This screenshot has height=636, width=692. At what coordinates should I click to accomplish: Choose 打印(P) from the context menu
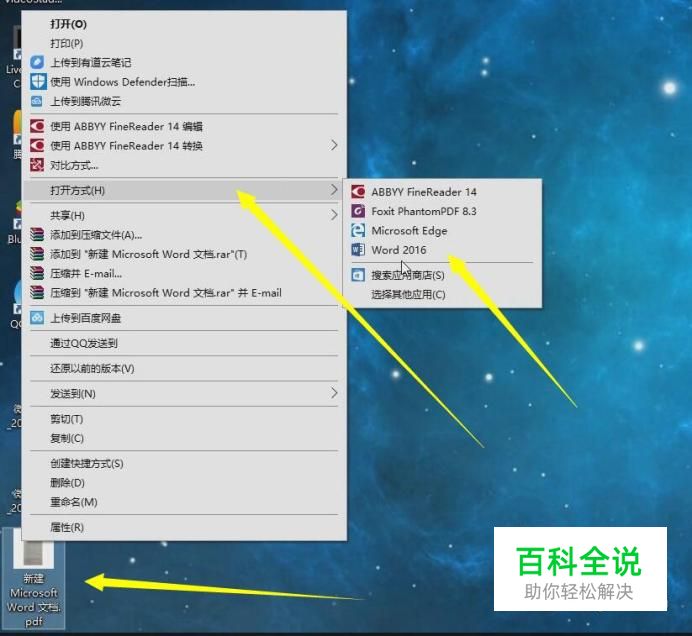coord(184,43)
